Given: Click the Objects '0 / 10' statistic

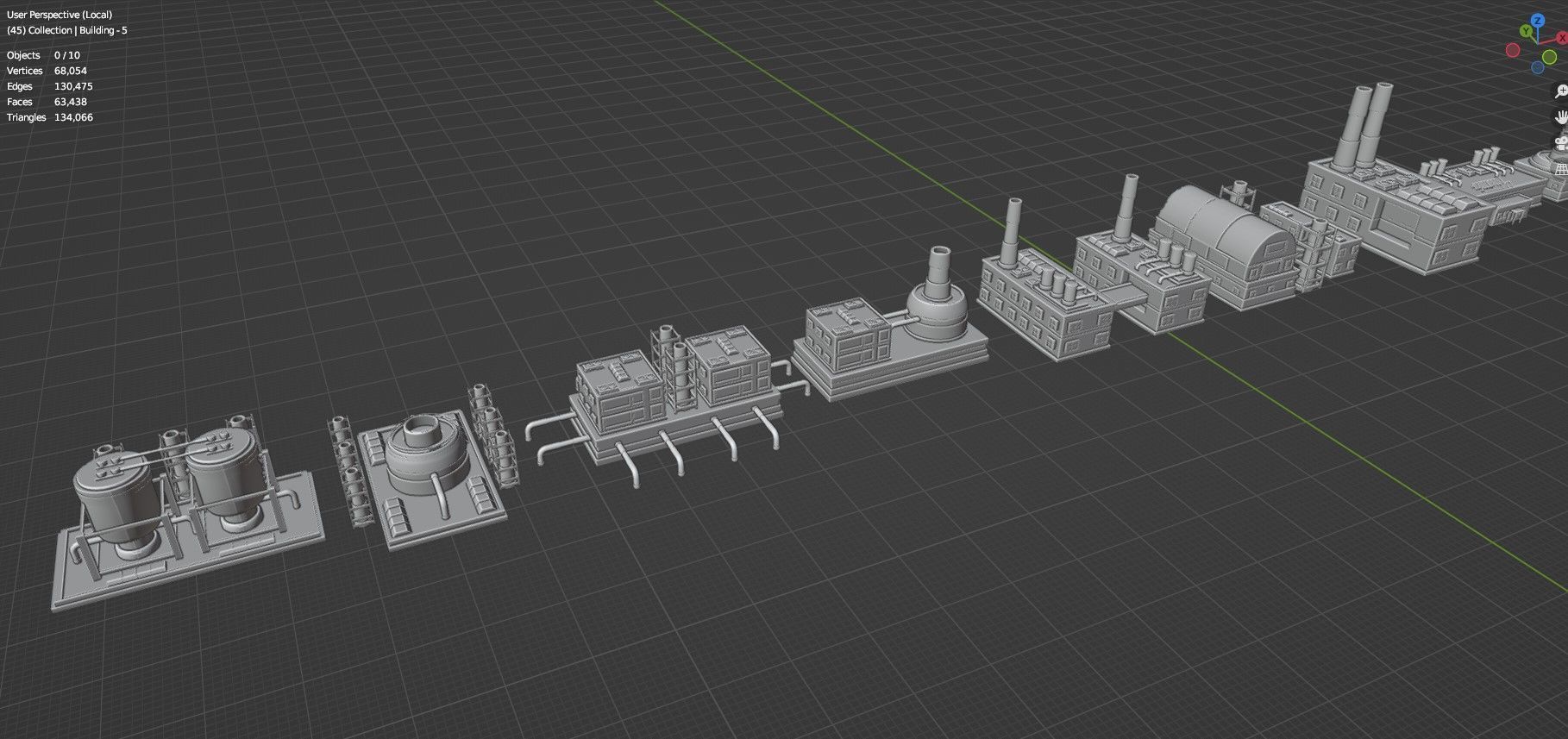Looking at the screenshot, I should click(x=67, y=55).
